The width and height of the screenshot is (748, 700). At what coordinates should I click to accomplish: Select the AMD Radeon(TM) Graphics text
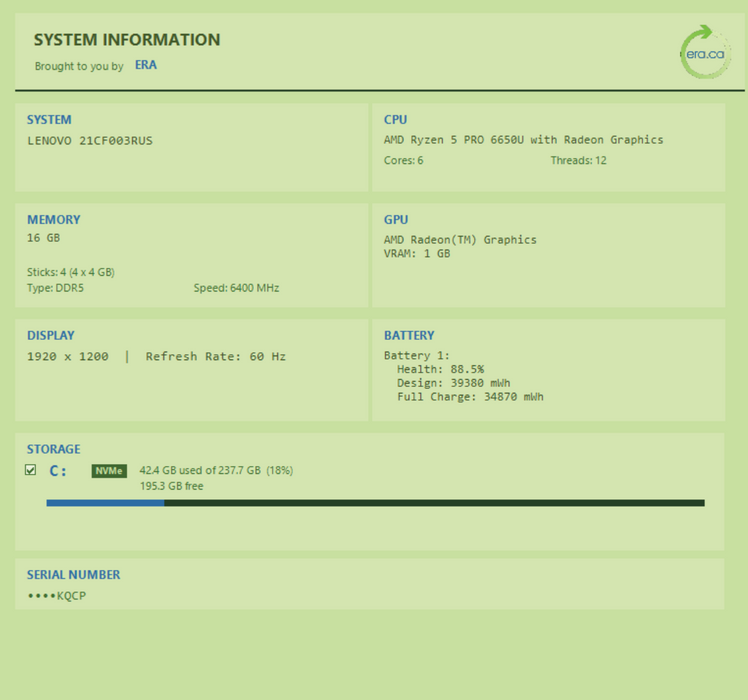point(460,240)
